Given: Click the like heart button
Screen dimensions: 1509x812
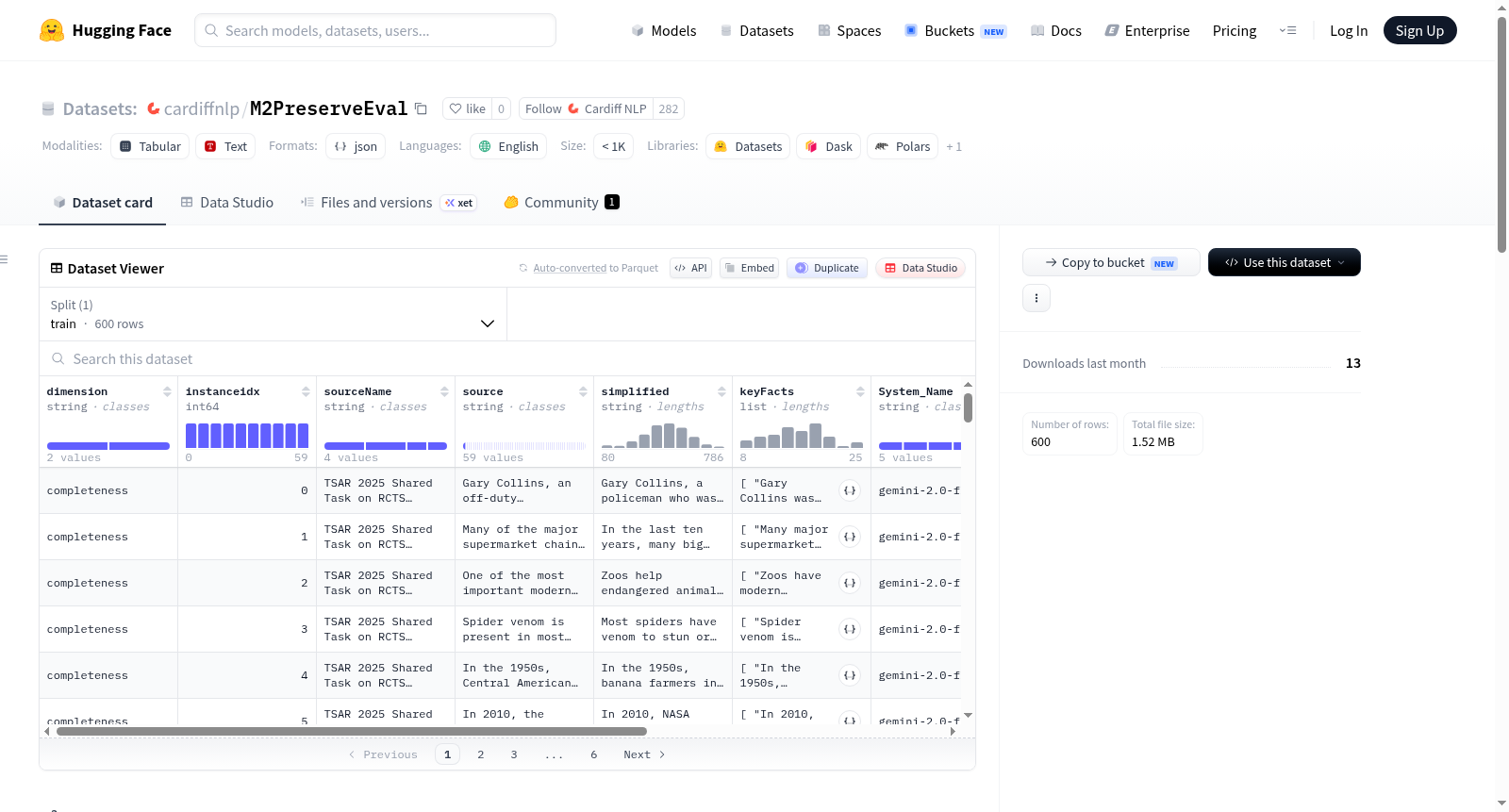Looking at the screenshot, I should [467, 108].
